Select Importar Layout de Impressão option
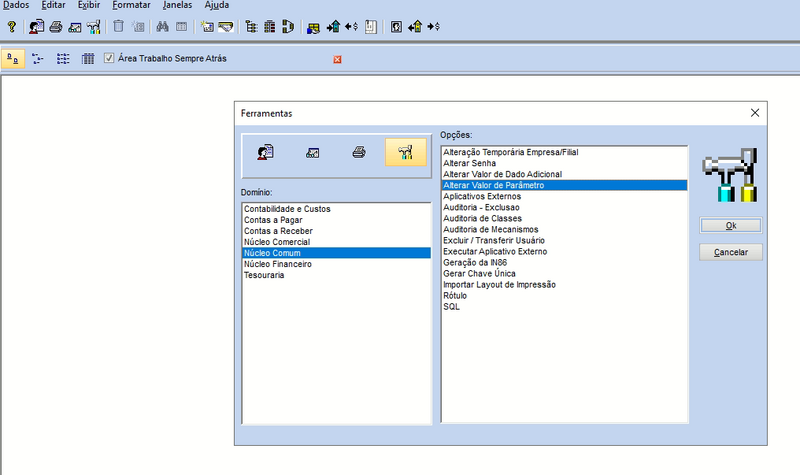Viewport: 800px width, 475px height. [564, 285]
